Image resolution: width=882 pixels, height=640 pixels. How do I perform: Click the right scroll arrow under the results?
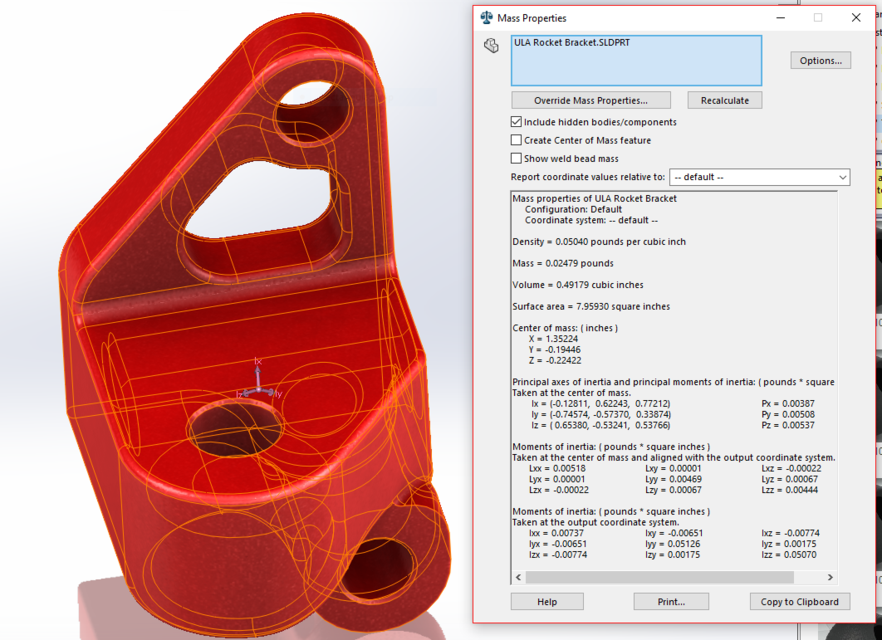click(829, 577)
